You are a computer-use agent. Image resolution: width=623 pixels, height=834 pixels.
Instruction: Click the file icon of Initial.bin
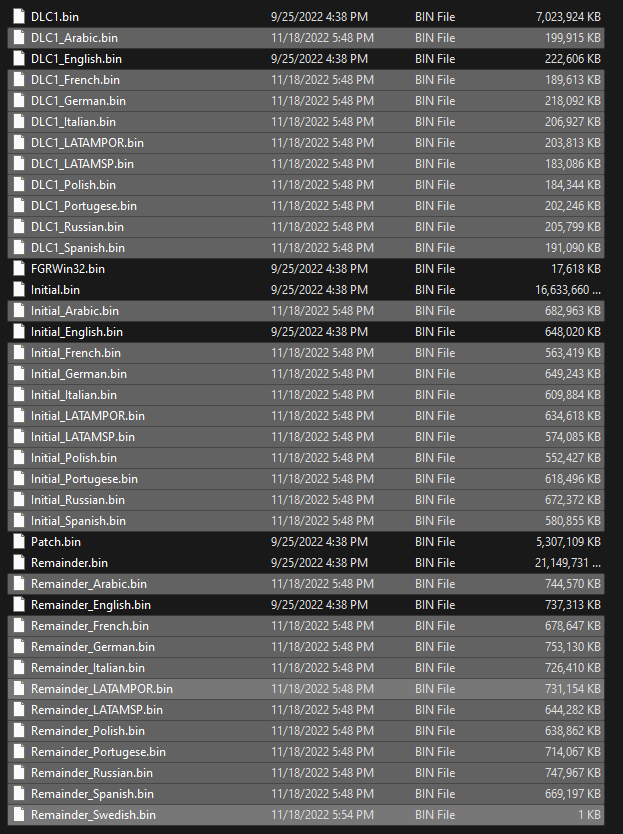[19, 289]
